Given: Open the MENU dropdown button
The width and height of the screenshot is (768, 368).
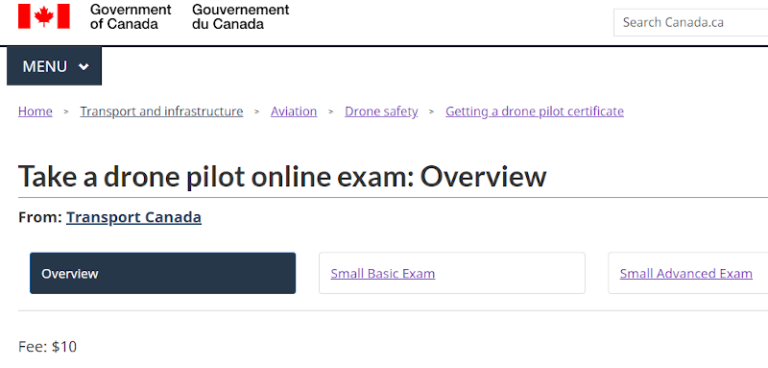Looking at the screenshot, I should (54, 66).
